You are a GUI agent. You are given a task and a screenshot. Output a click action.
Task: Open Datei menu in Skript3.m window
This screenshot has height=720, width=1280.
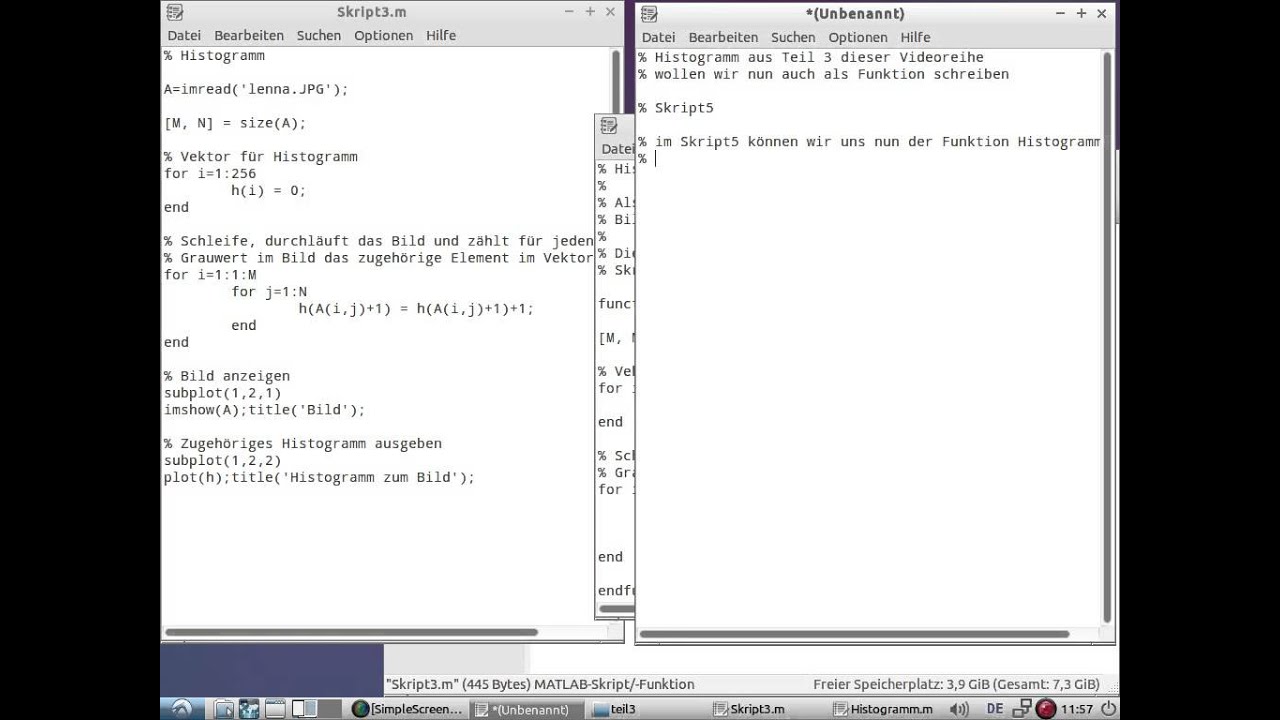pyautogui.click(x=184, y=35)
